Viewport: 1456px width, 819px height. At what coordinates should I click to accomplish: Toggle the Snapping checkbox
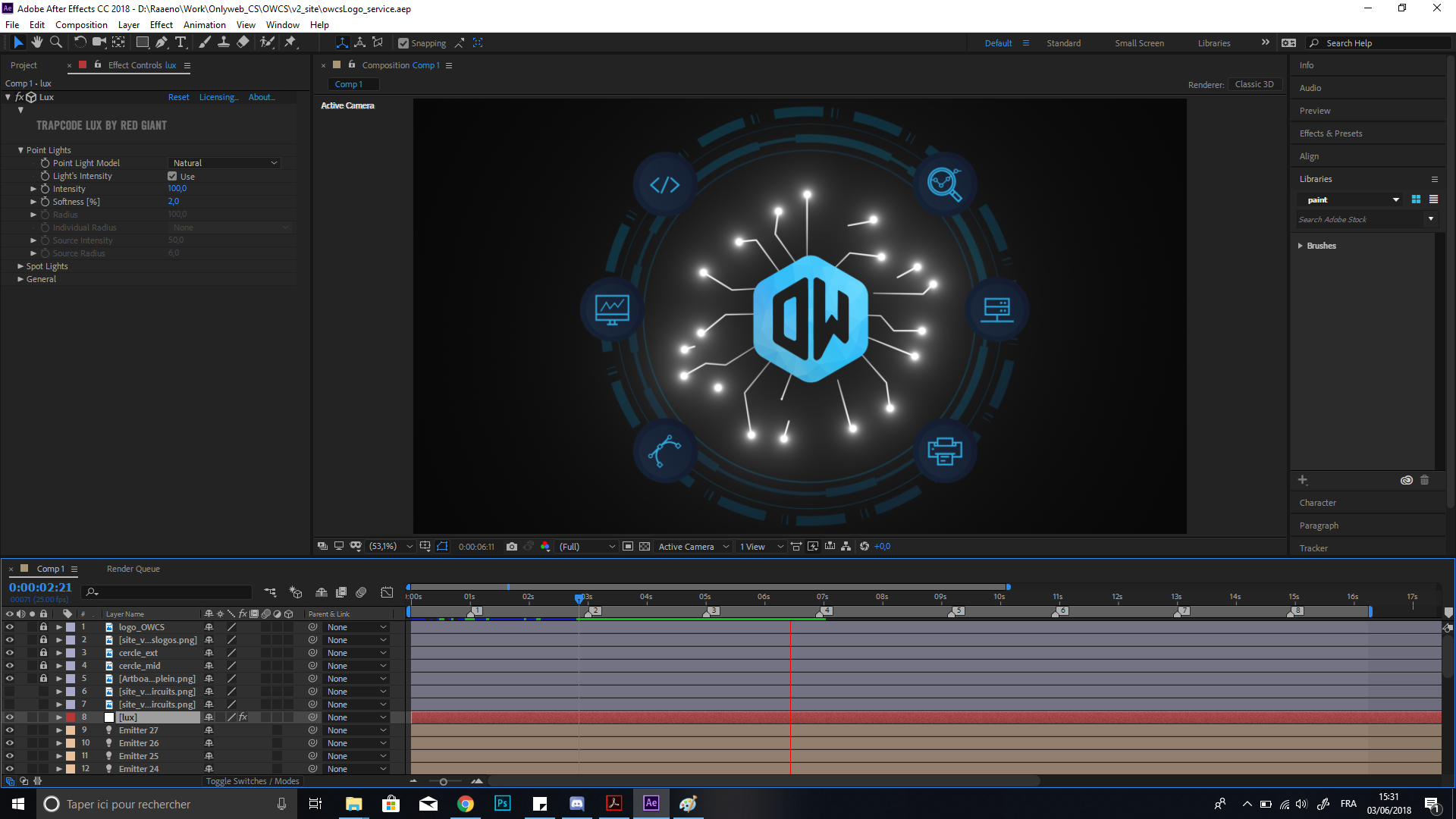coord(403,43)
